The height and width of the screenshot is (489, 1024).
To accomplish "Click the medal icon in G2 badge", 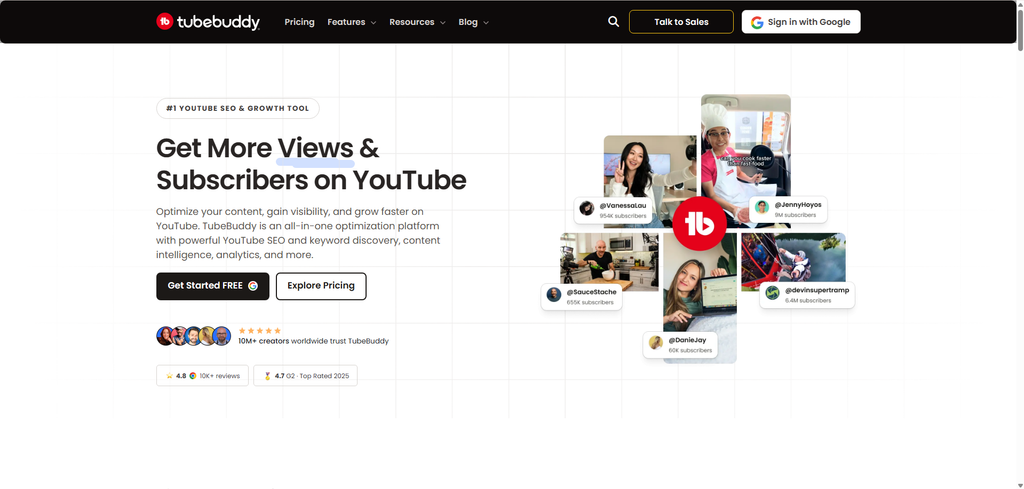I will [267, 376].
